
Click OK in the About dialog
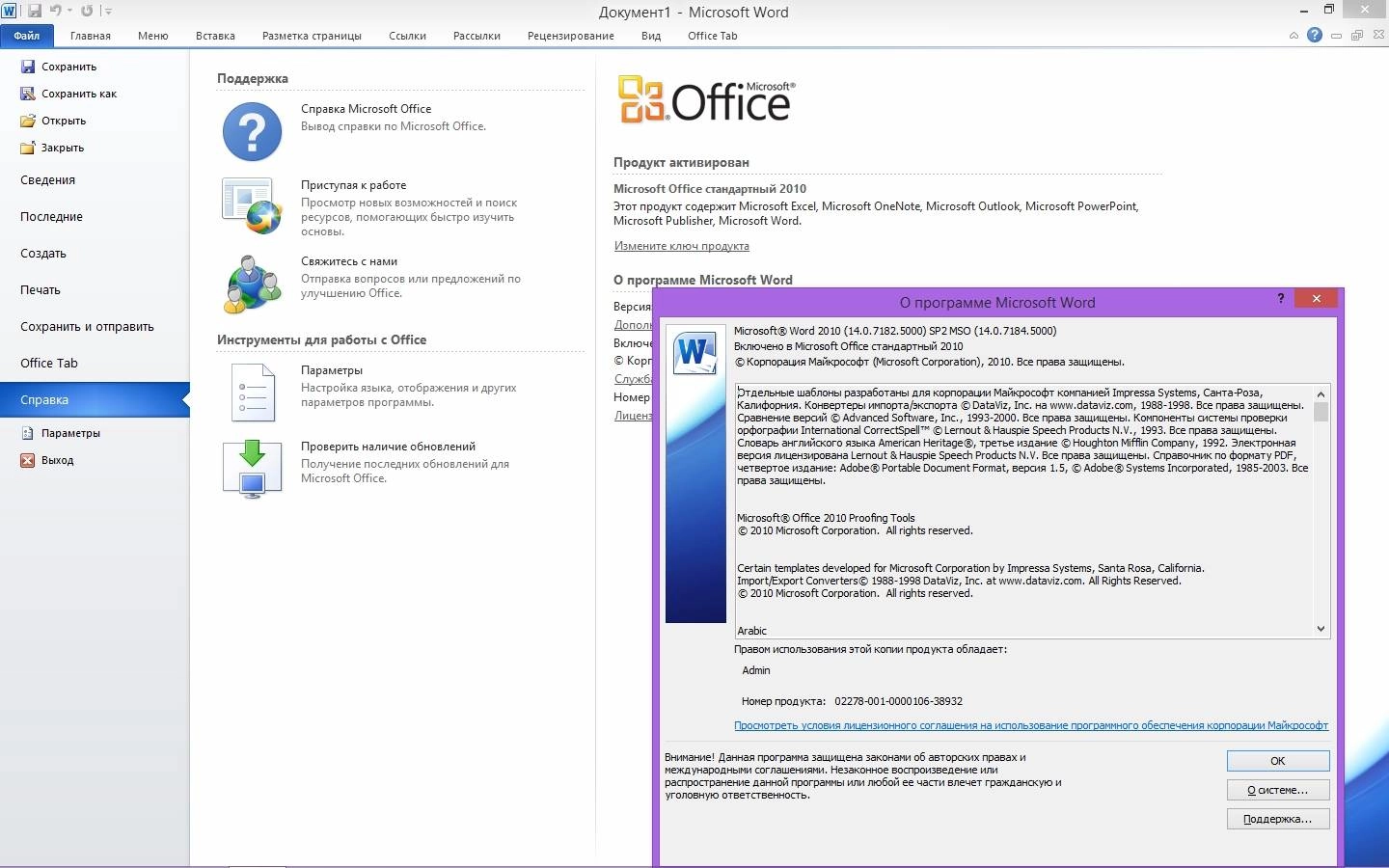(1278, 761)
